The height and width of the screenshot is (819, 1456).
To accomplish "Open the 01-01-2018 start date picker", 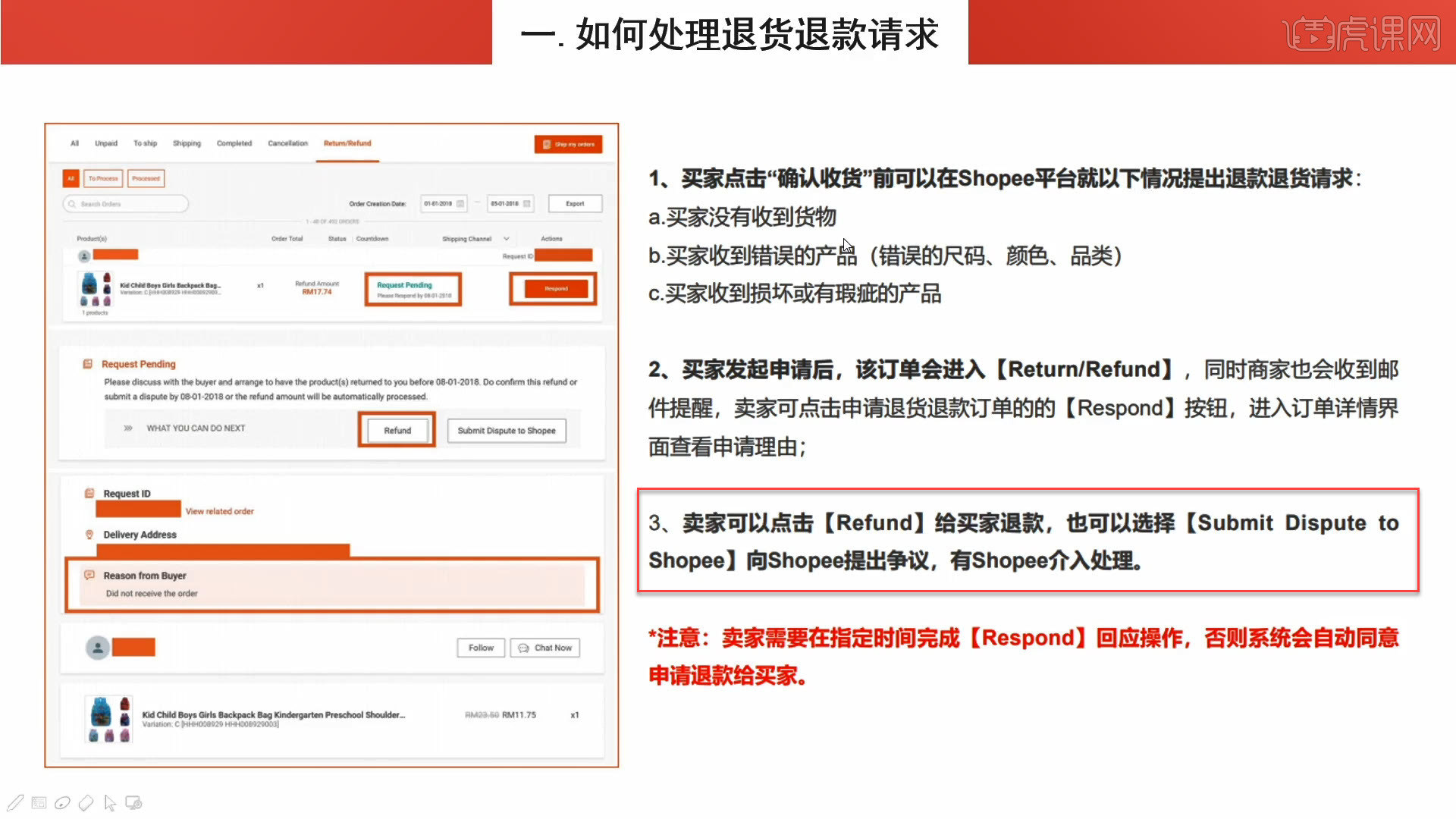I will [x=443, y=203].
